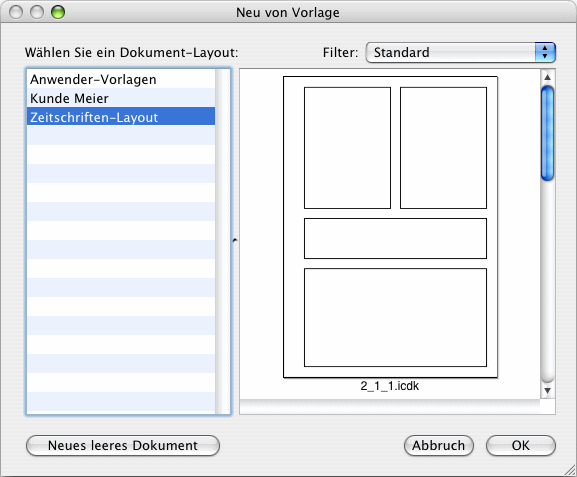Click the blue vertical scroll thumb
Screen dimensions: 577x477
click(x=548, y=133)
